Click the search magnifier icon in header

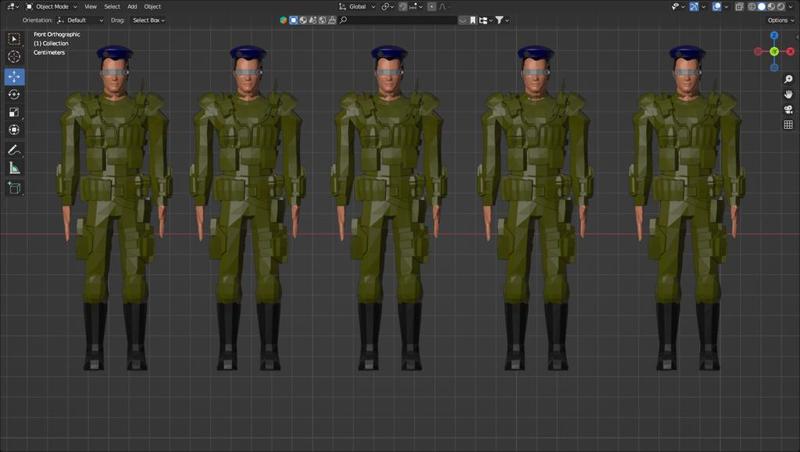pyautogui.click(x=343, y=20)
